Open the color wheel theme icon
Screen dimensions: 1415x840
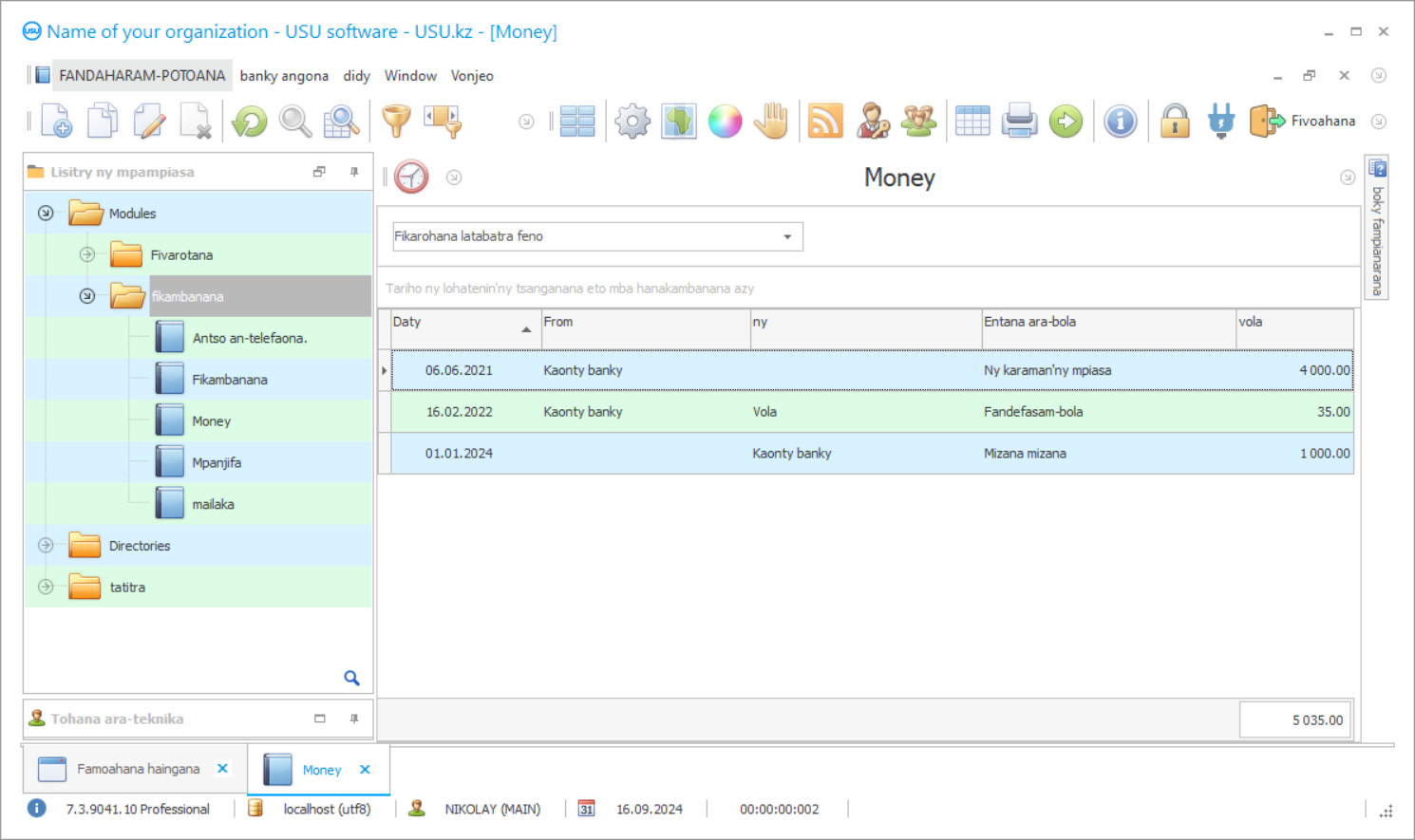(725, 121)
